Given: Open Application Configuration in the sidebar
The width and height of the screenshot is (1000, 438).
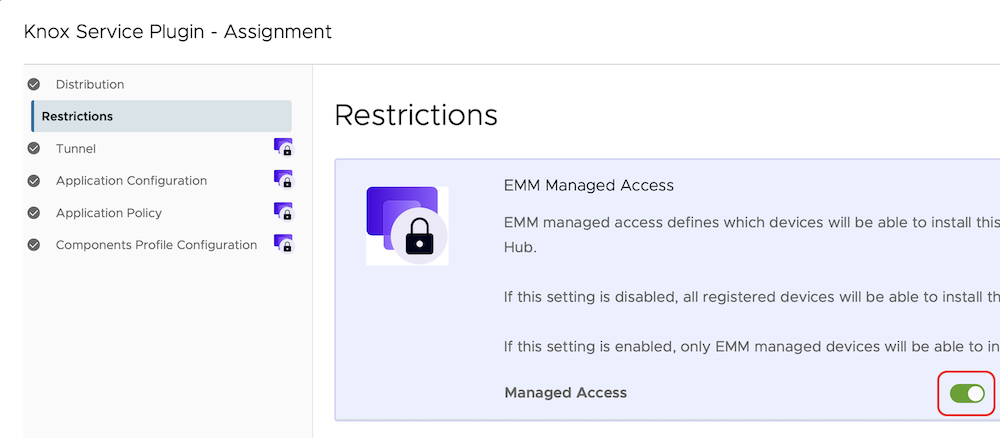Looking at the screenshot, I should pyautogui.click(x=131, y=181).
